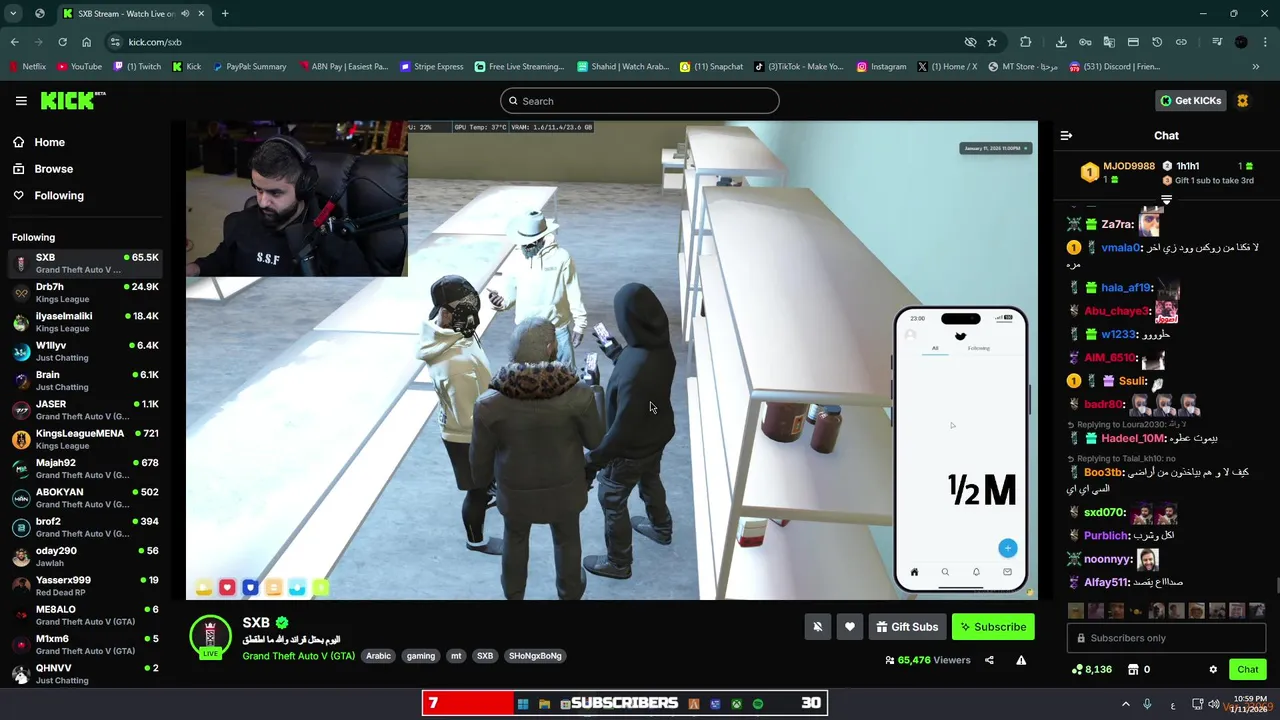Click Gift Subs button

907,627
